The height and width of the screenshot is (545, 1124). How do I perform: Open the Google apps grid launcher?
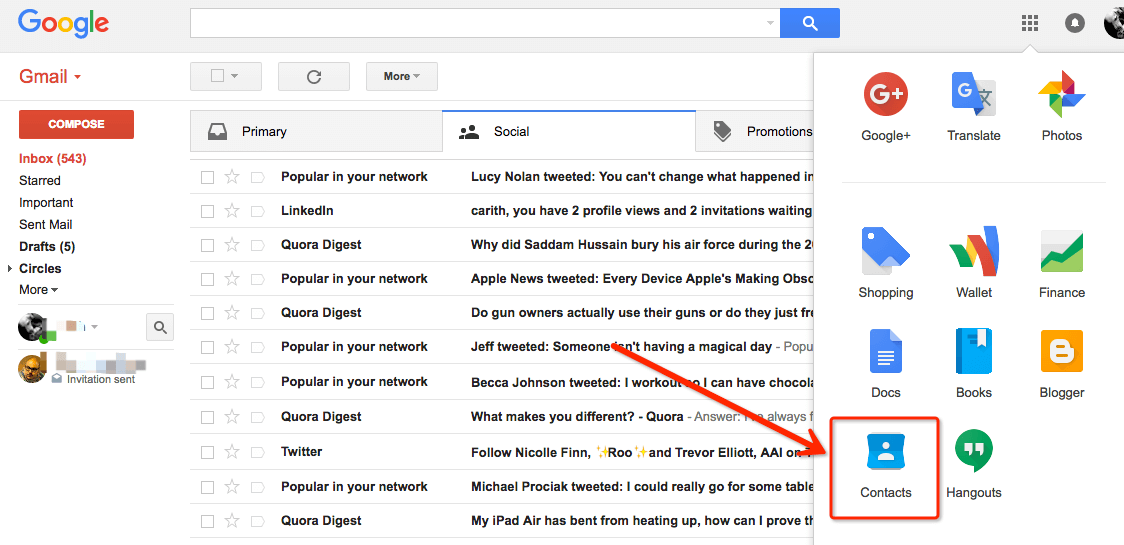[1029, 24]
